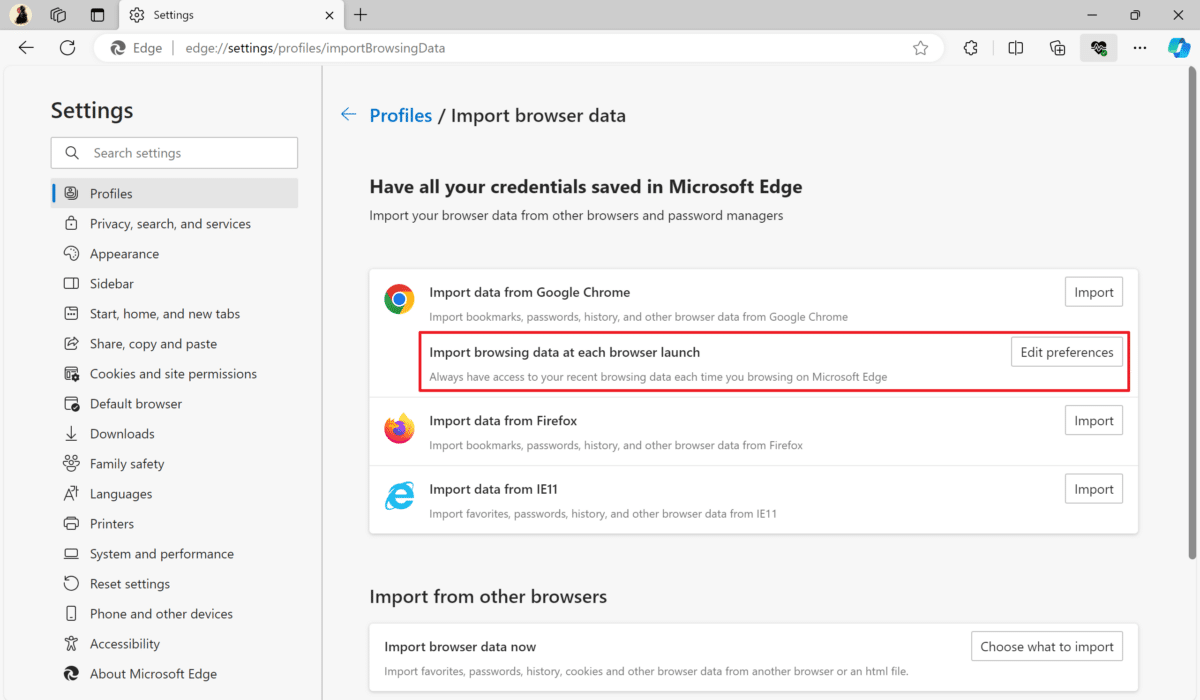Select Cookies and site permissions
Image resolution: width=1200 pixels, height=700 pixels.
pos(173,373)
